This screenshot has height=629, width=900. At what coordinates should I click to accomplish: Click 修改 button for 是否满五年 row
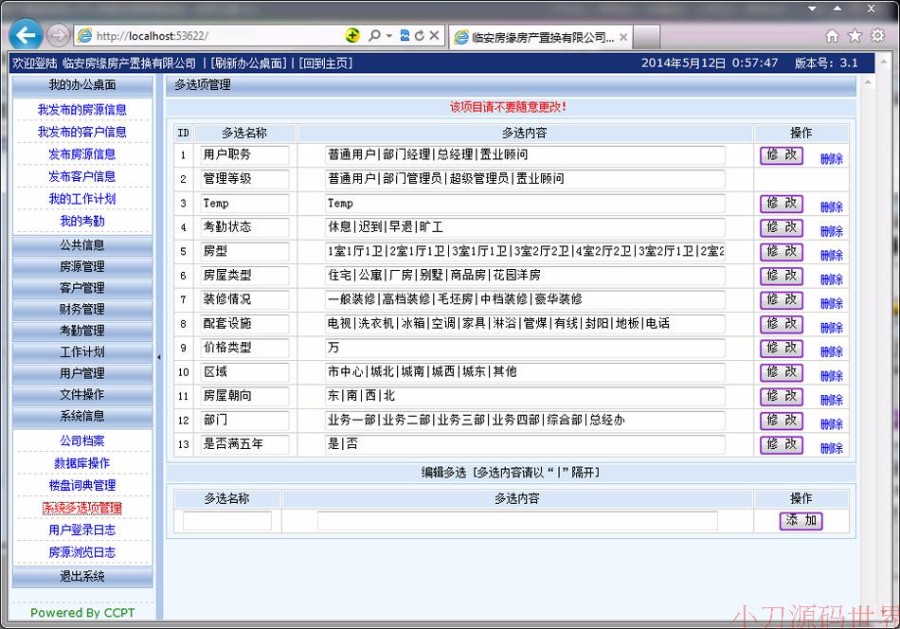pos(781,444)
